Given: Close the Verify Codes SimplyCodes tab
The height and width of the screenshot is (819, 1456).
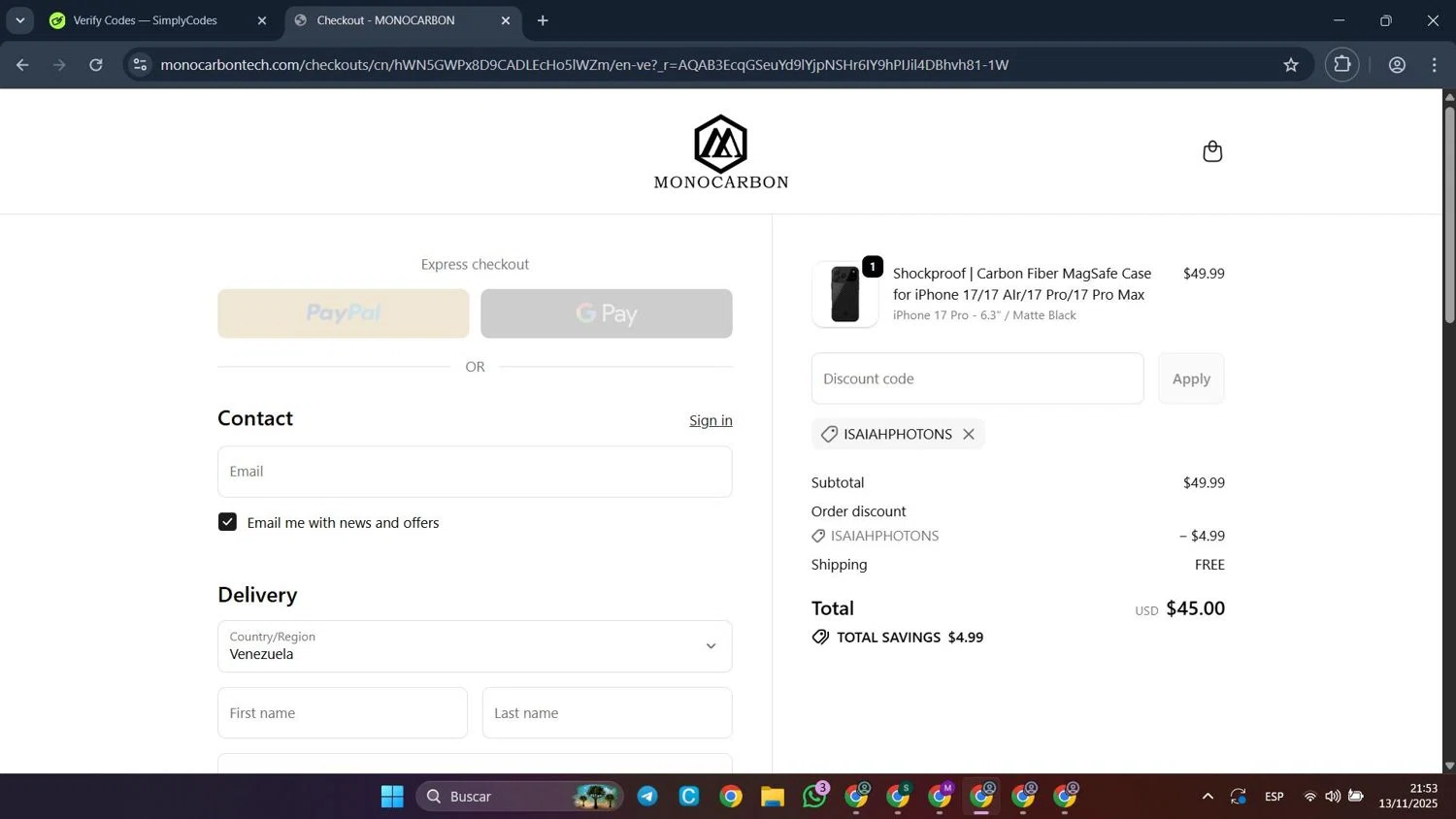Looking at the screenshot, I should tap(261, 20).
